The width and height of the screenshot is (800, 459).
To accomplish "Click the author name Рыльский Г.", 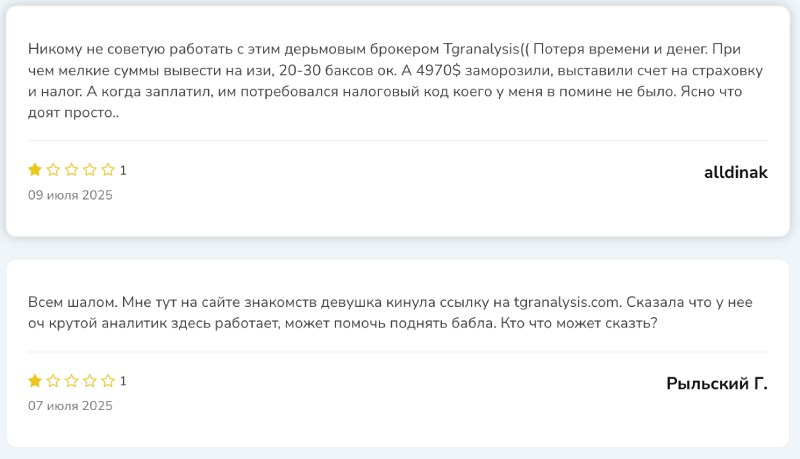I will pyautogui.click(x=717, y=383).
